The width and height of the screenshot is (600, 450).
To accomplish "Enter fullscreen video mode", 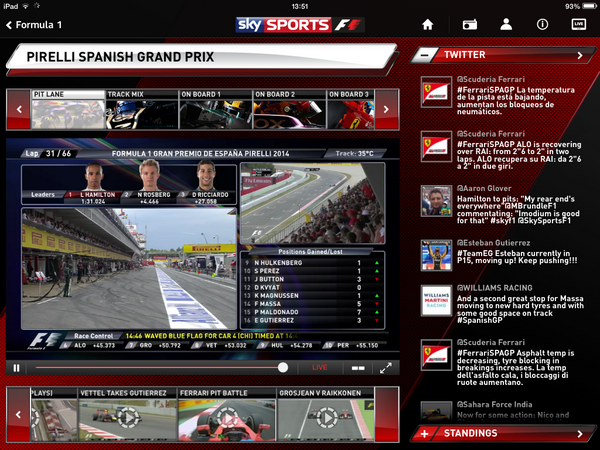I will 386,368.
